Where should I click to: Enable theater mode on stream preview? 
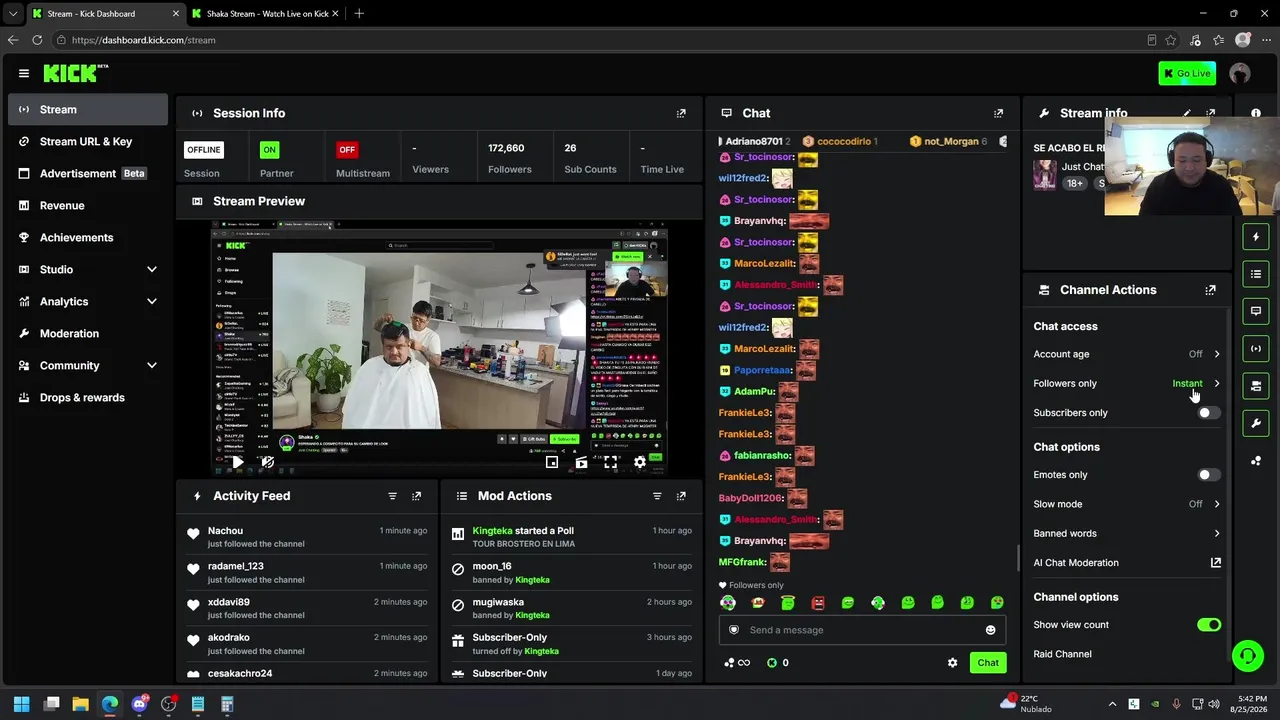pos(581,462)
